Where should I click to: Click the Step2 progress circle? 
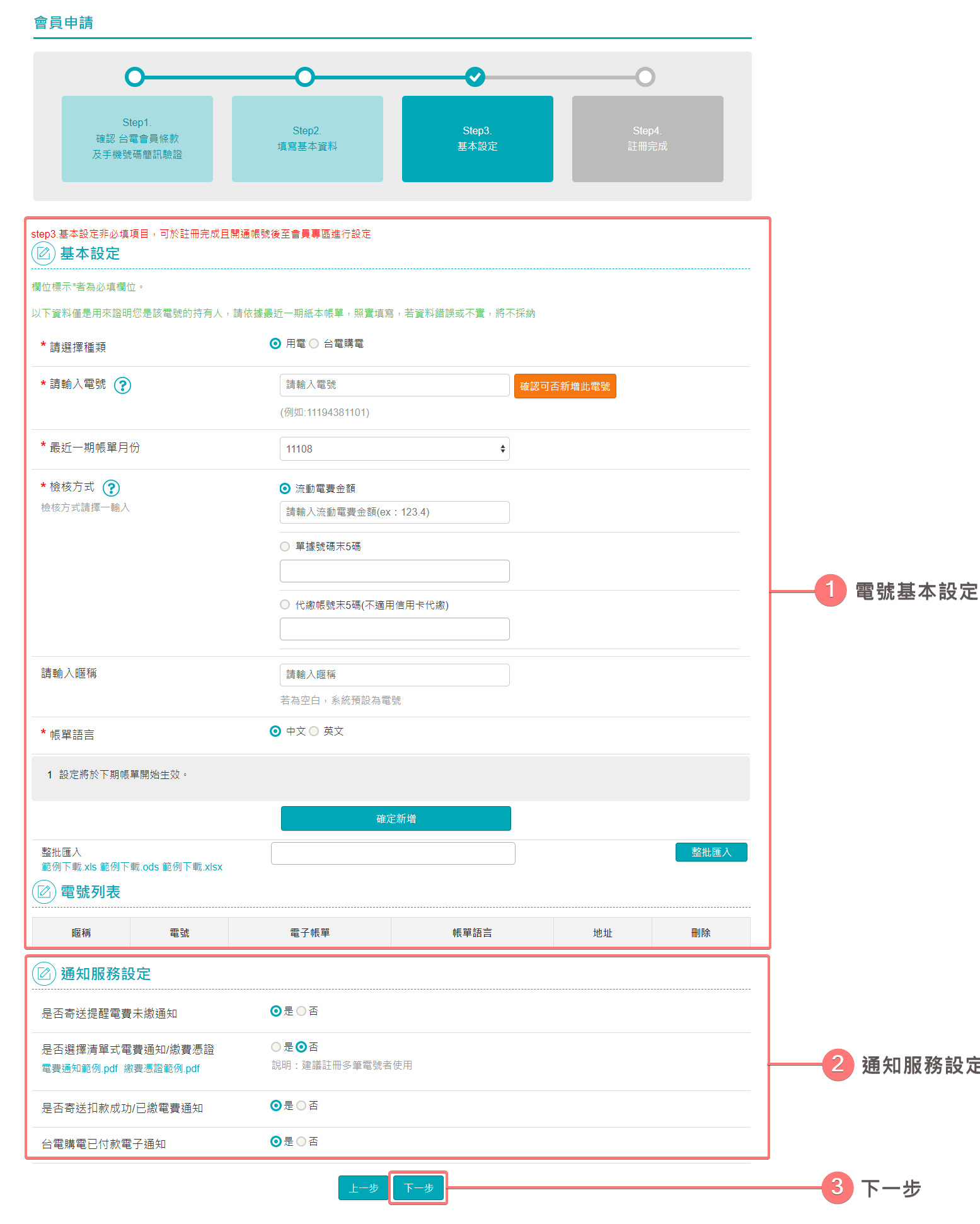(305, 77)
